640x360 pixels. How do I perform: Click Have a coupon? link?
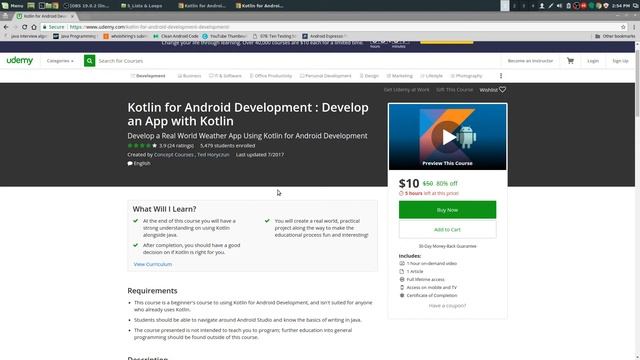tap(447, 306)
